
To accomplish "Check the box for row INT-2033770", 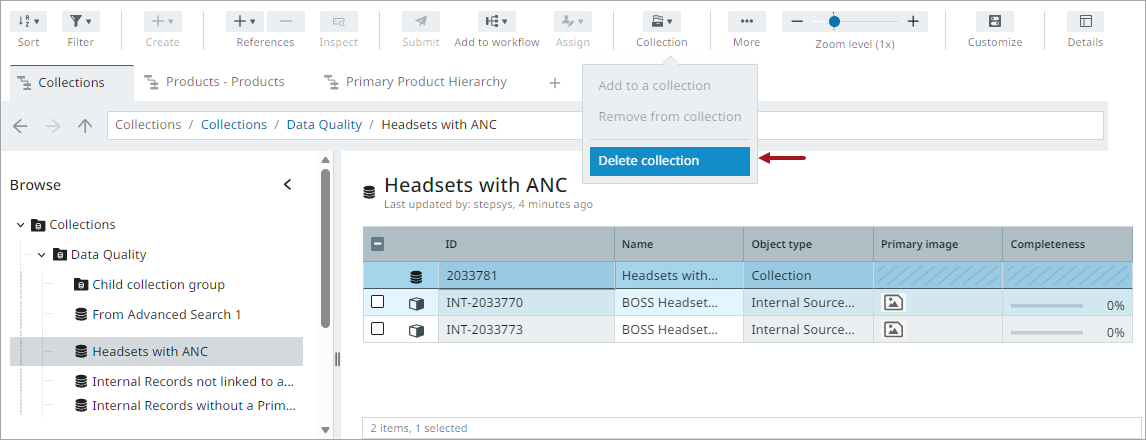I will pos(378,302).
